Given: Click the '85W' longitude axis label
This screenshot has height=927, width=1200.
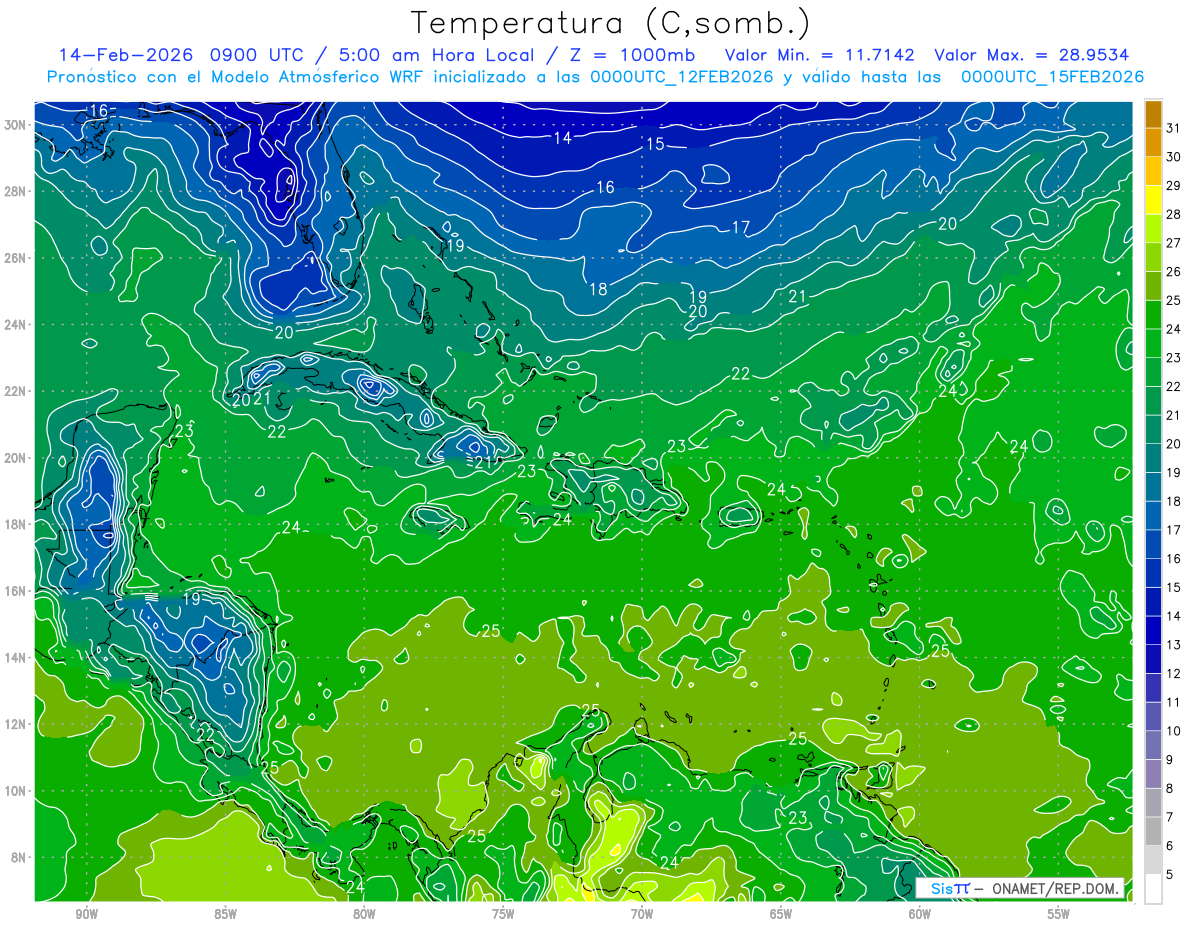Looking at the screenshot, I should coord(225,914).
